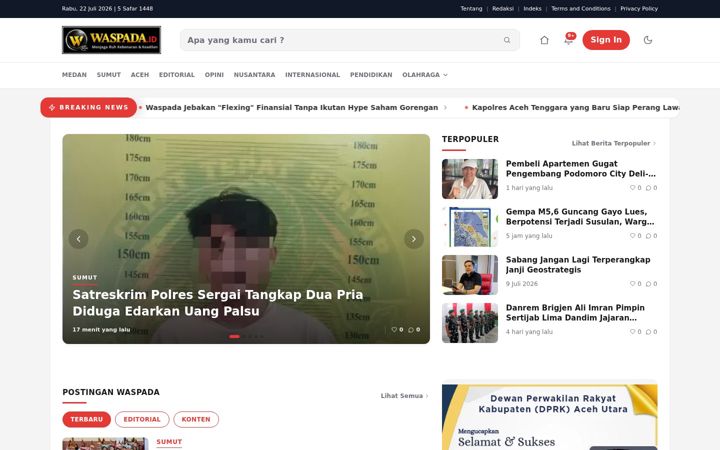Screen dimensions: 720x450
Task: Open the Danrem Brigjen Ali Imran thumbnail
Action: [x=470, y=323]
